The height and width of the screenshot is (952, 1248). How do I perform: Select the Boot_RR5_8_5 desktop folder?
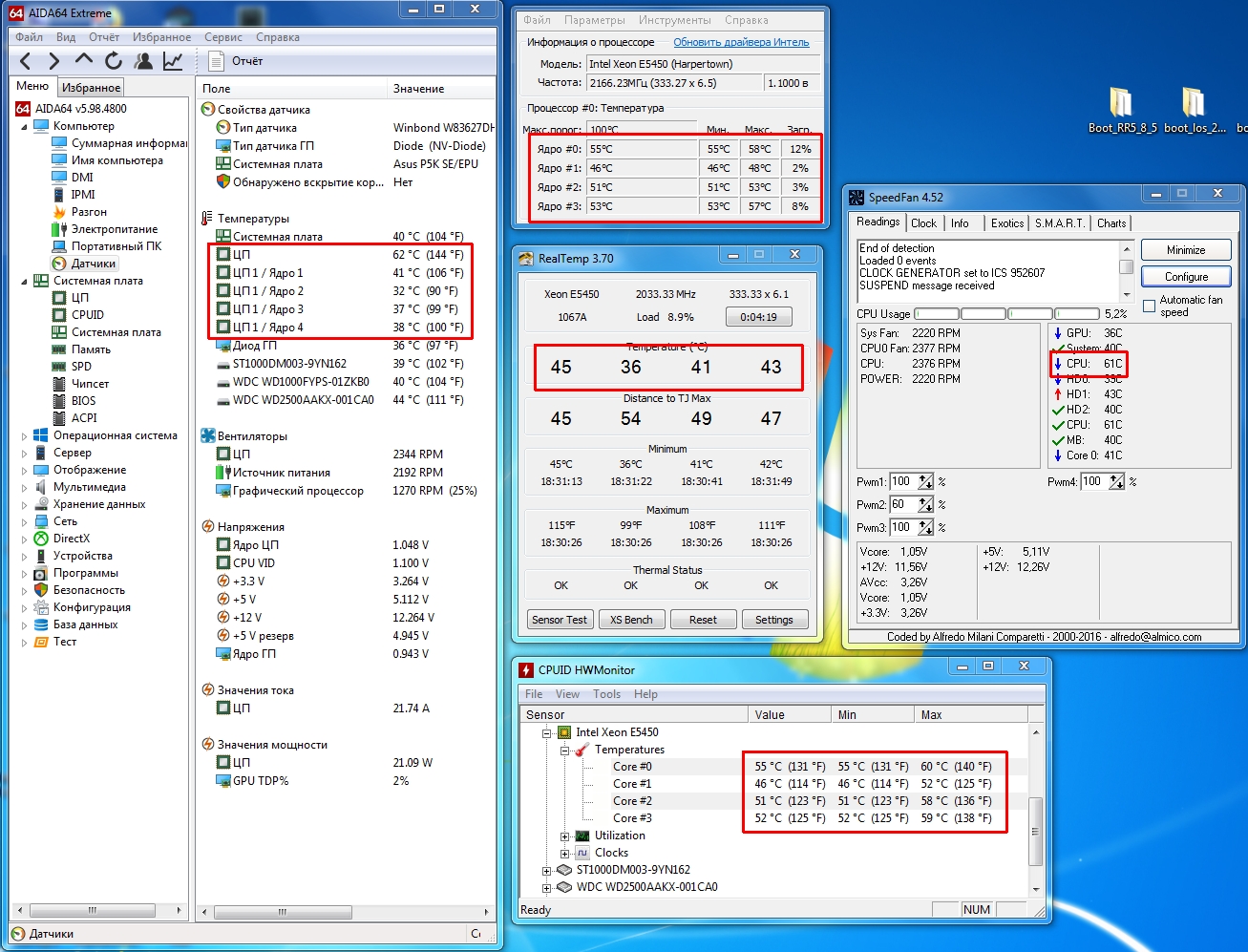[x=1123, y=111]
